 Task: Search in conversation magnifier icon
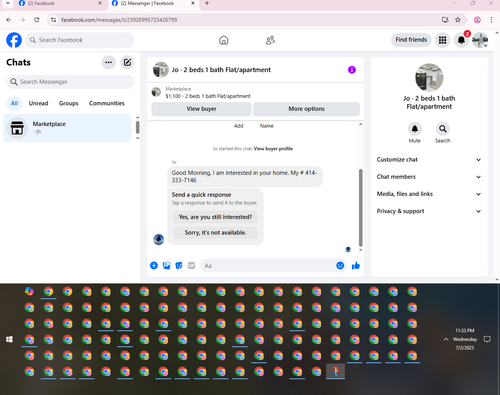tap(443, 129)
